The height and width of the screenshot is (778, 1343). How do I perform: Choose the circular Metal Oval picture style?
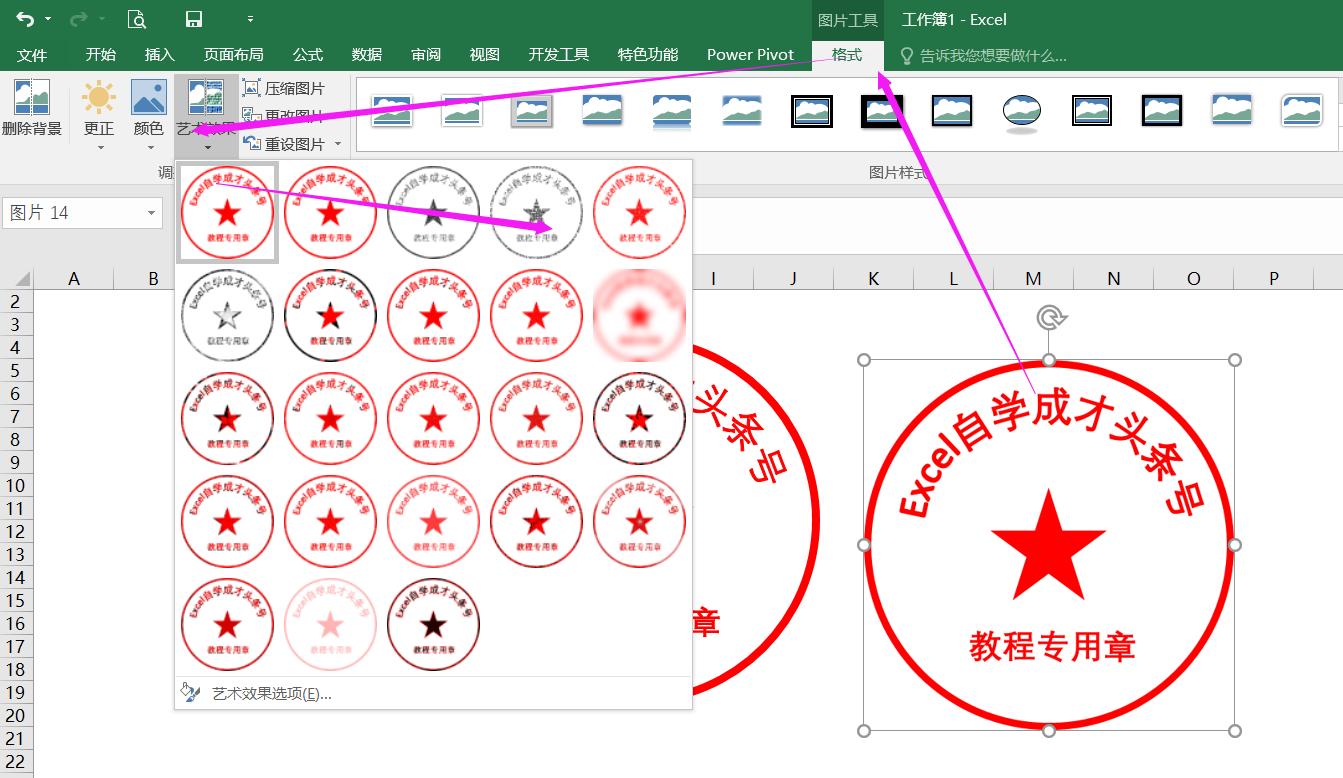coord(1021,110)
